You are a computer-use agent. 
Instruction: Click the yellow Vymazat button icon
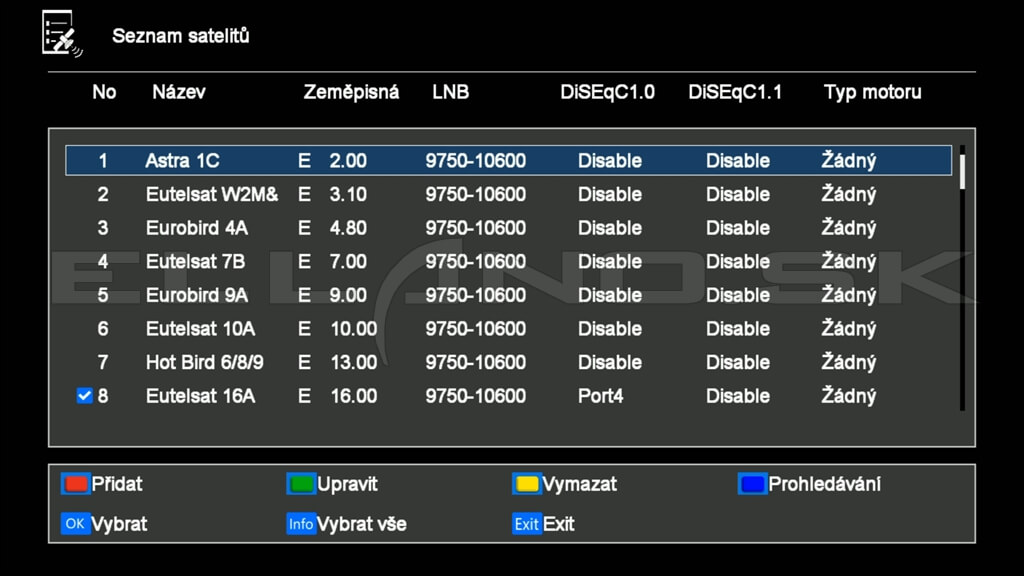click(x=527, y=484)
